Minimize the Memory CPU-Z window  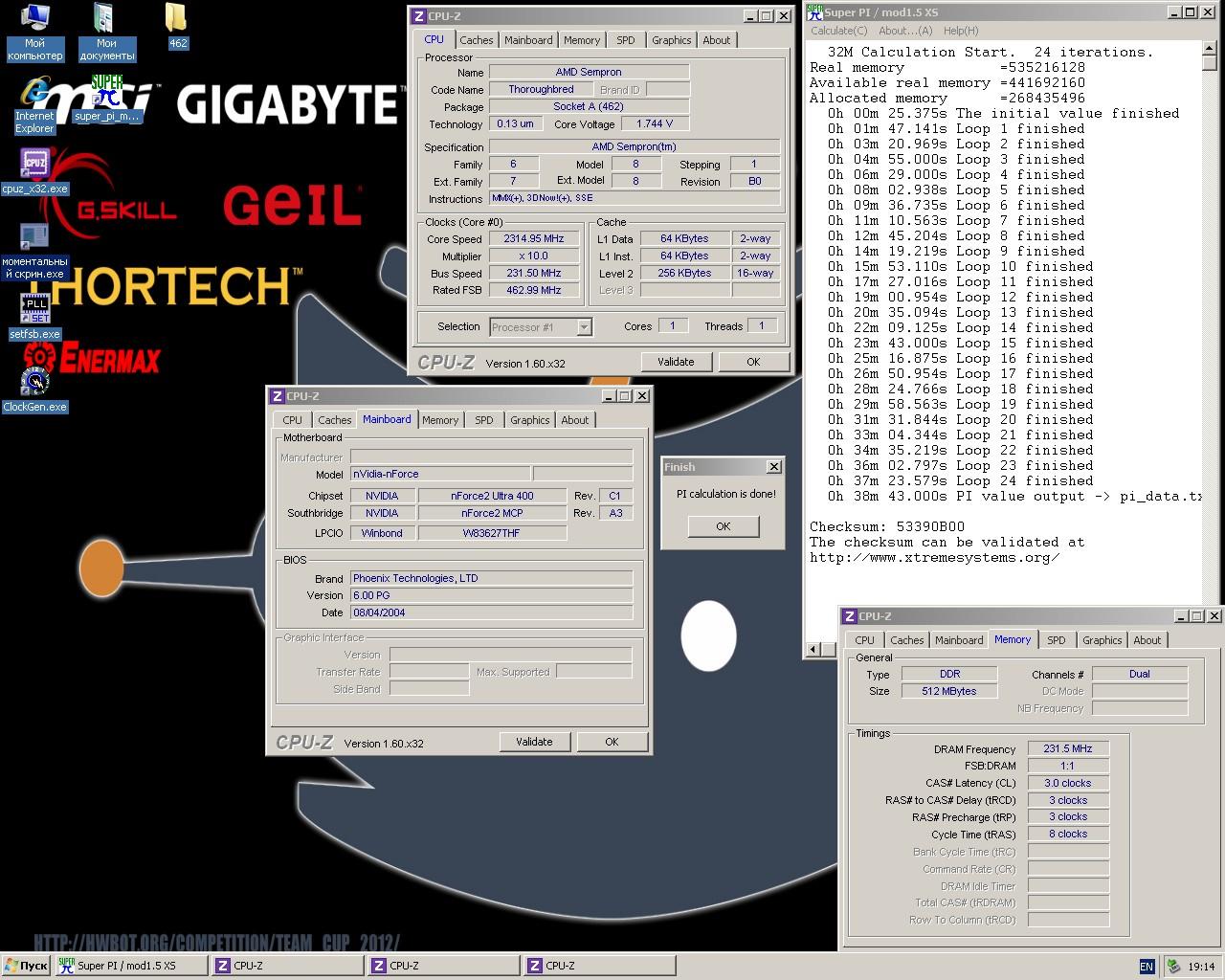coord(1180,616)
